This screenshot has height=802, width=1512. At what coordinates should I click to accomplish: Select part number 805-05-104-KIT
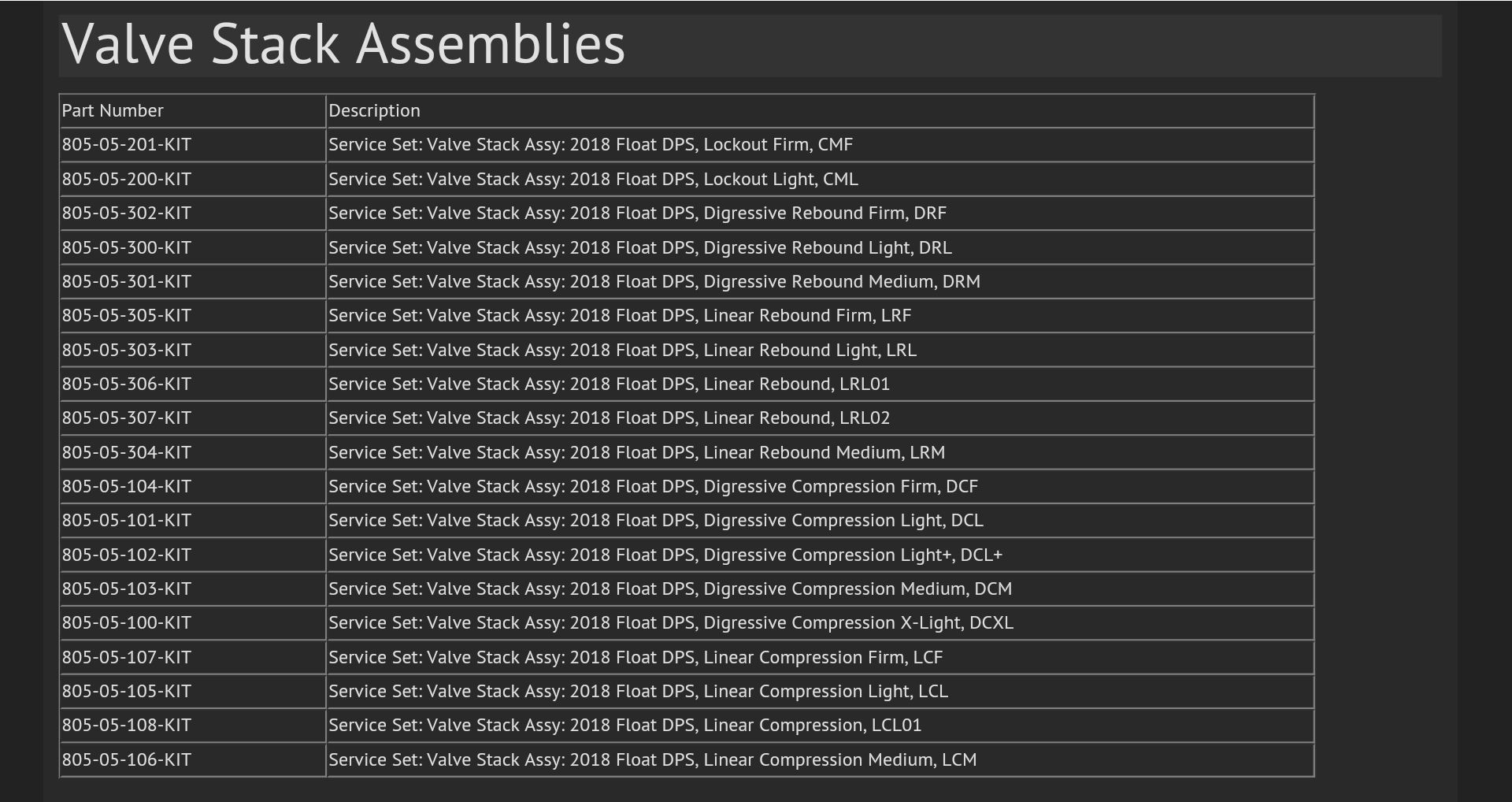(127, 487)
